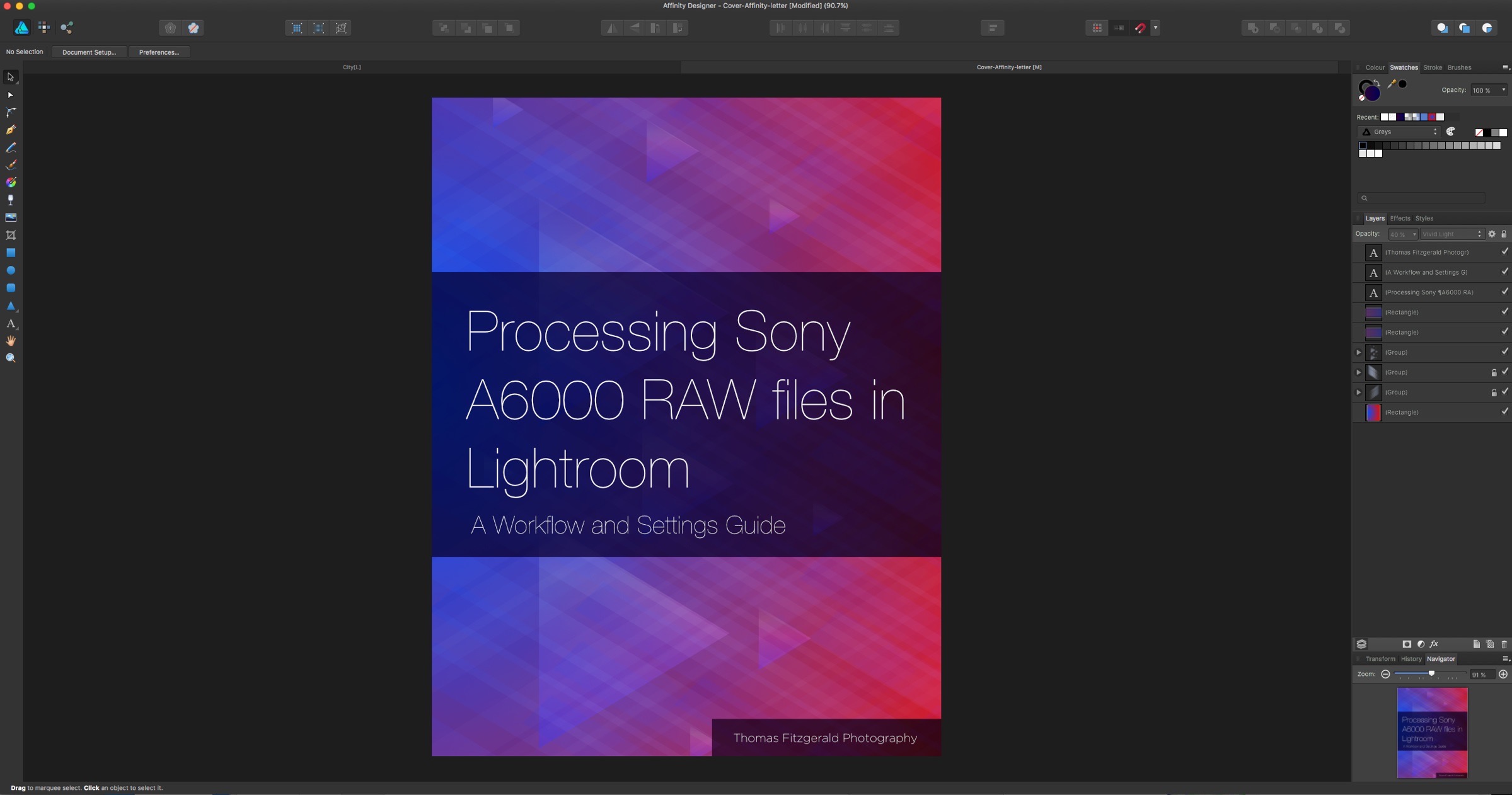Screen dimensions: 1512x795
Task: Open the Navigator panel options menu
Action: (1506, 659)
